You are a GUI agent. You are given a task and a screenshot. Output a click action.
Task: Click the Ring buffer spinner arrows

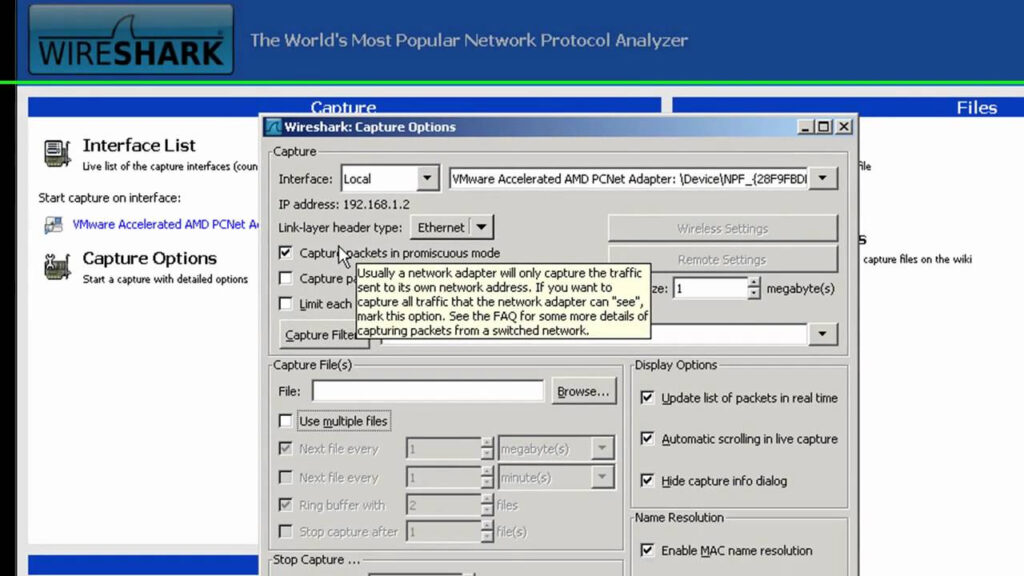pos(487,505)
